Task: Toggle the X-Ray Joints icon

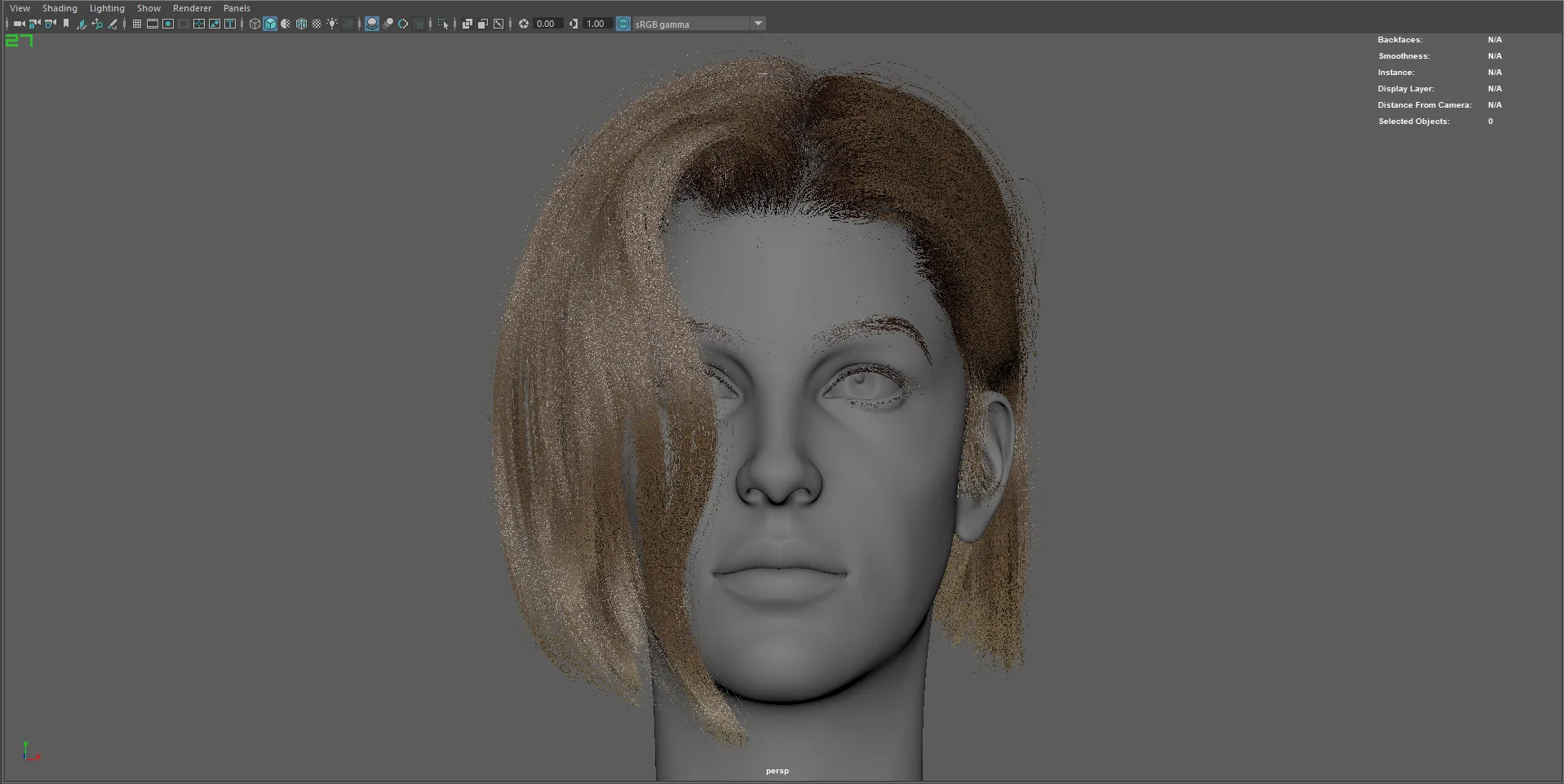Action: 498,24
